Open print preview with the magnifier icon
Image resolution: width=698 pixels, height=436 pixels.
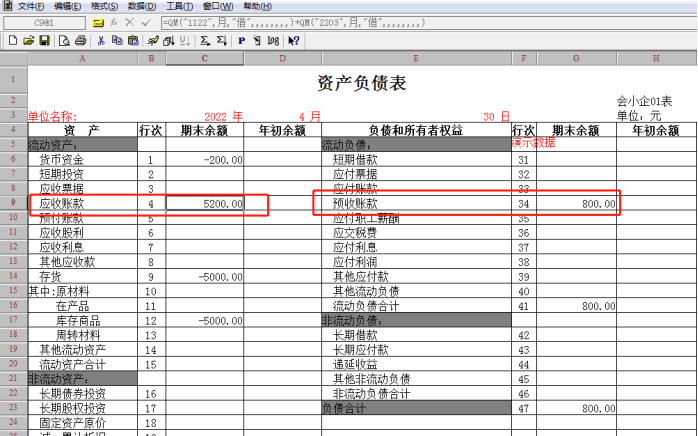64,41
